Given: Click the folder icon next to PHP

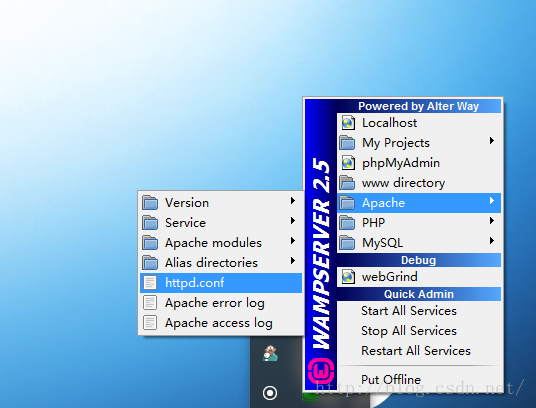Looking at the screenshot, I should click(x=347, y=223).
